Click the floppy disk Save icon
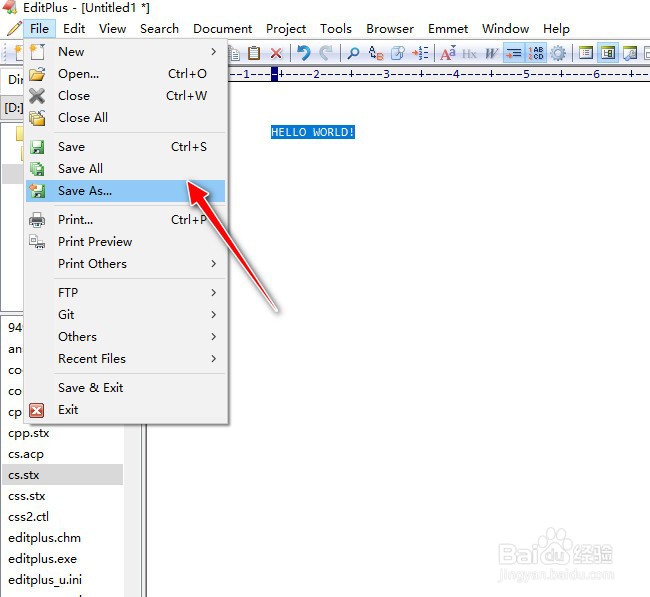 [x=37, y=147]
